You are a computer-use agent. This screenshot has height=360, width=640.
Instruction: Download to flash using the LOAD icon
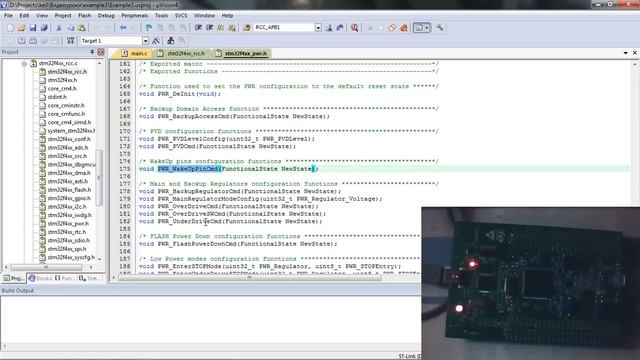point(71,41)
